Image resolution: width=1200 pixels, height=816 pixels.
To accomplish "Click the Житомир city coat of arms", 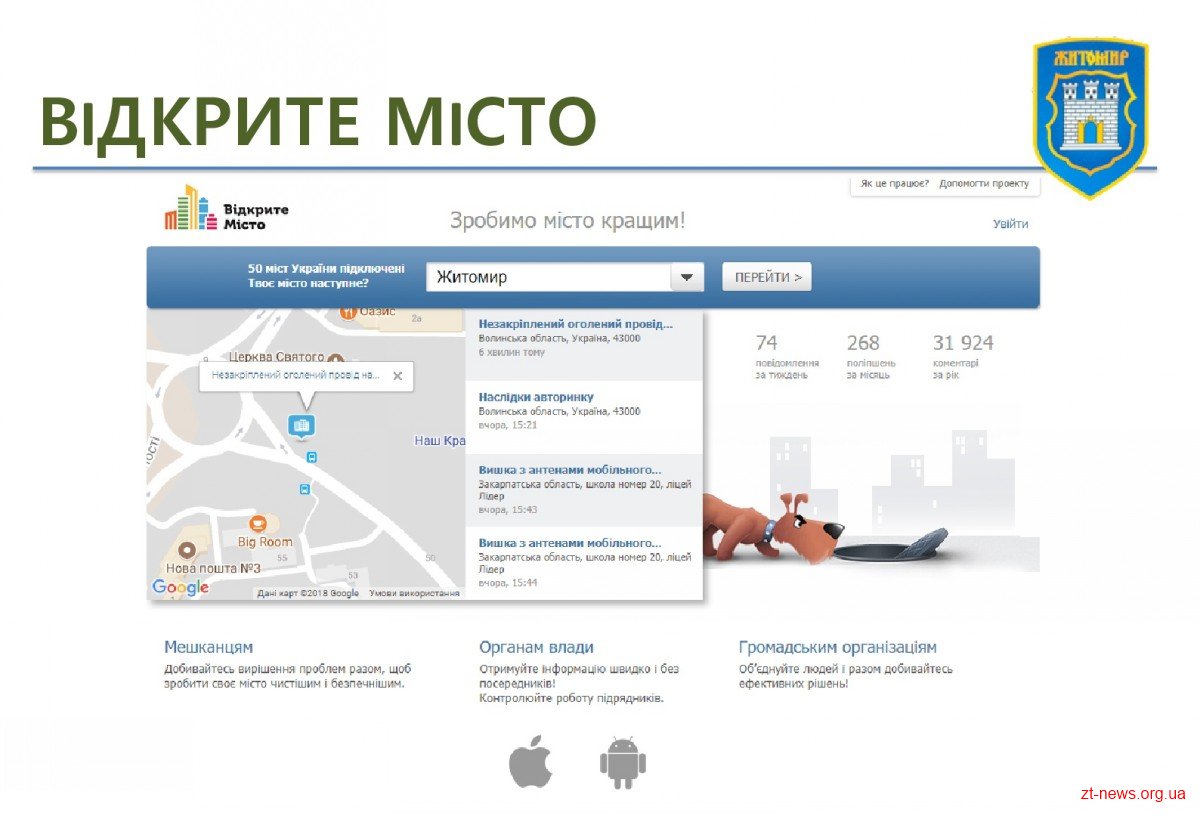I will (1091, 118).
